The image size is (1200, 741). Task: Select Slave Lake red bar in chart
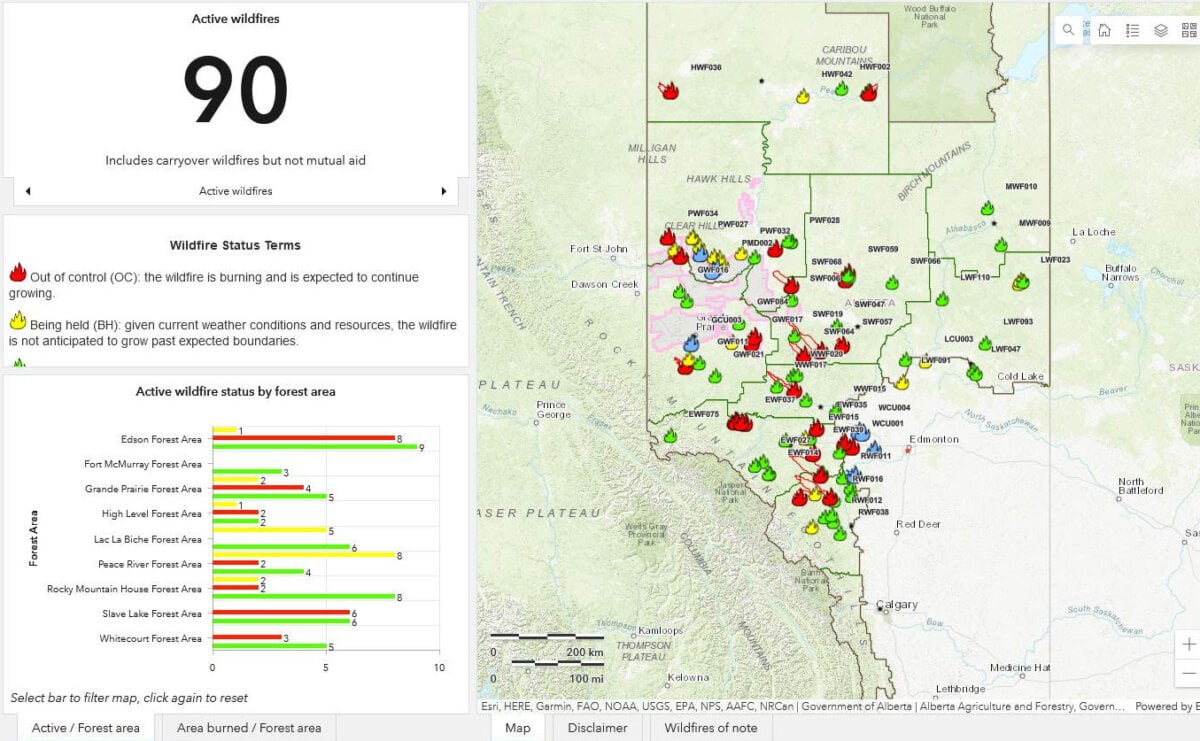pos(280,613)
